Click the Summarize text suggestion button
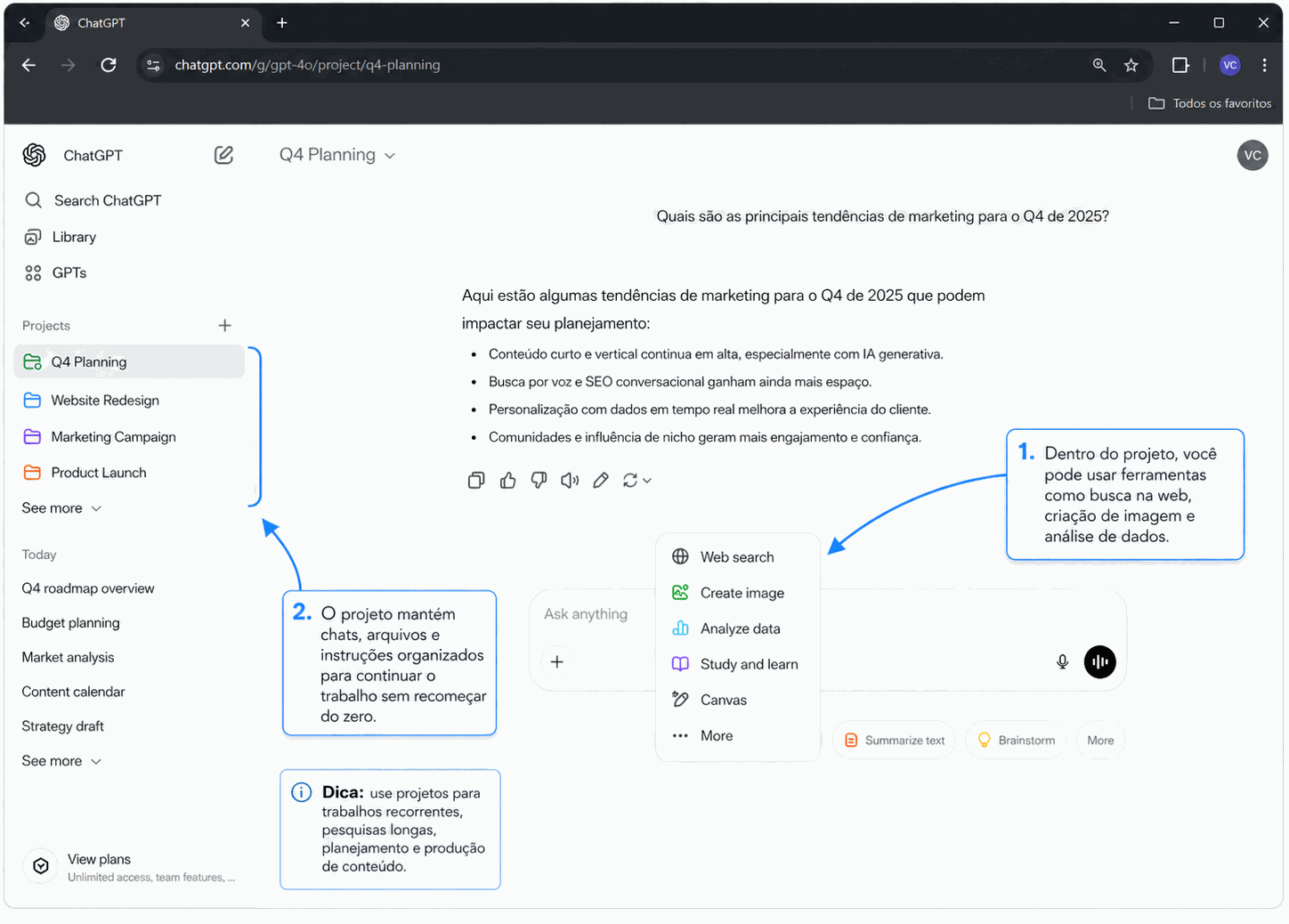1289x924 pixels. coord(894,741)
